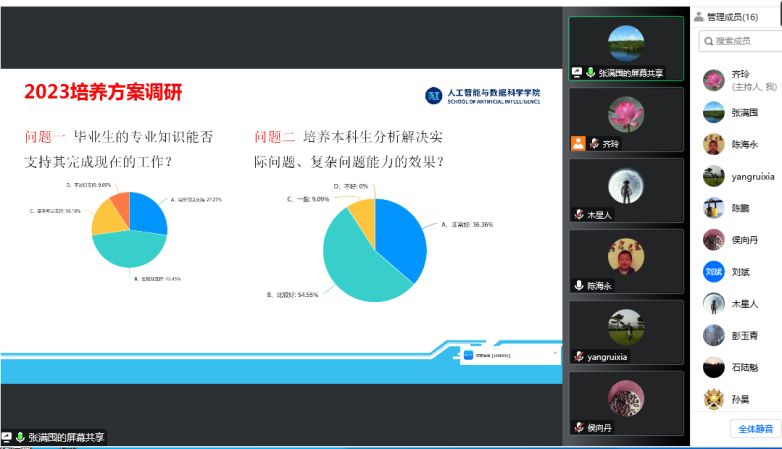Screen dimensions: 782x449
Task: Click 石陆魁 member entry
Action: (740, 367)
